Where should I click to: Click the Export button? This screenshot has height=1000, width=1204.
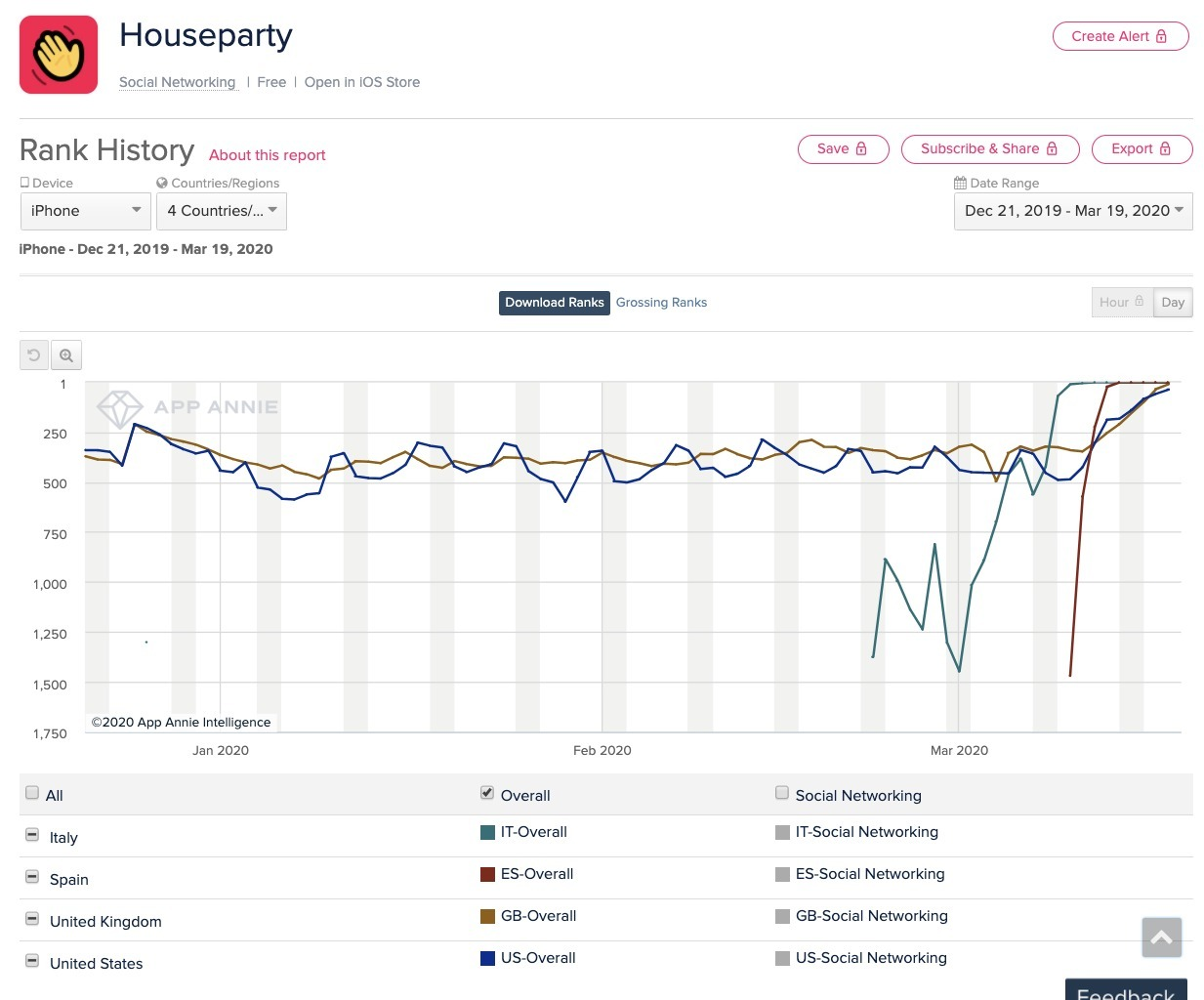pos(1142,148)
